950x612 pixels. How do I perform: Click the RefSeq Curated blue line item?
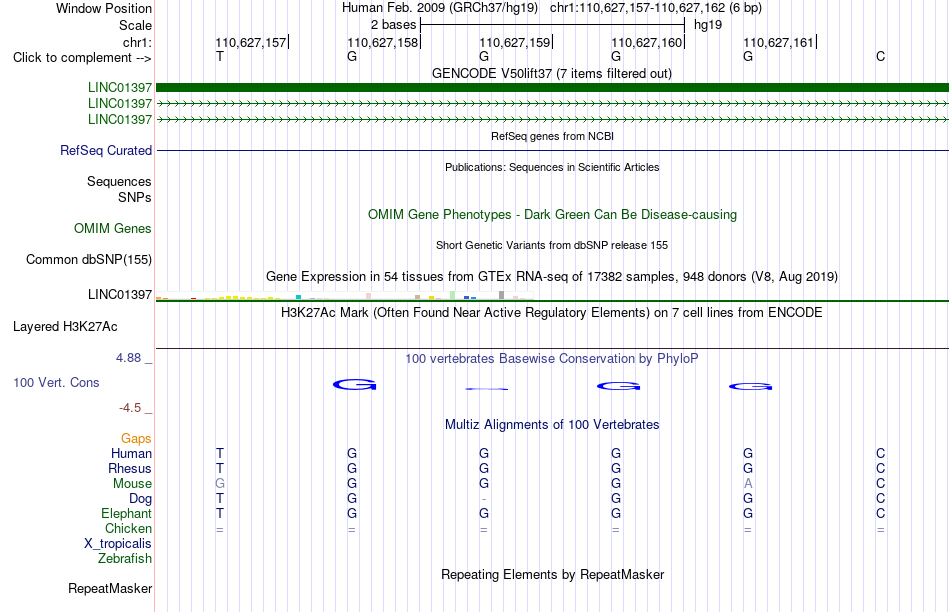(x=552, y=150)
